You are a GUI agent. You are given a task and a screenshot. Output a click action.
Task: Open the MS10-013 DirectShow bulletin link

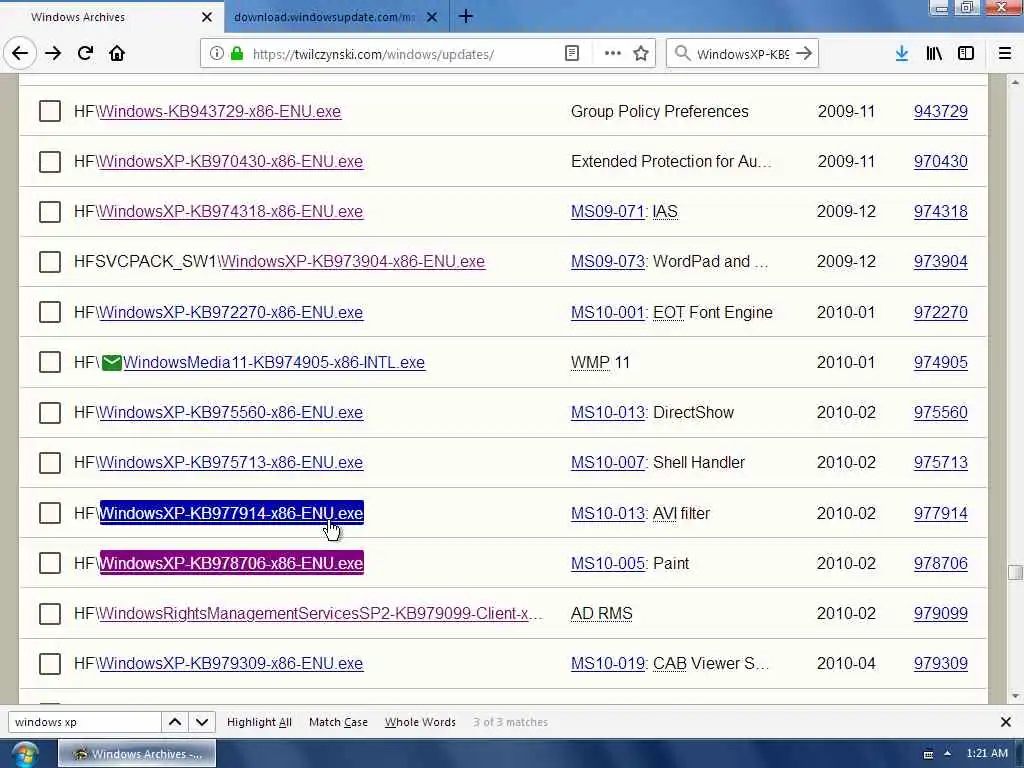pyautogui.click(x=607, y=412)
